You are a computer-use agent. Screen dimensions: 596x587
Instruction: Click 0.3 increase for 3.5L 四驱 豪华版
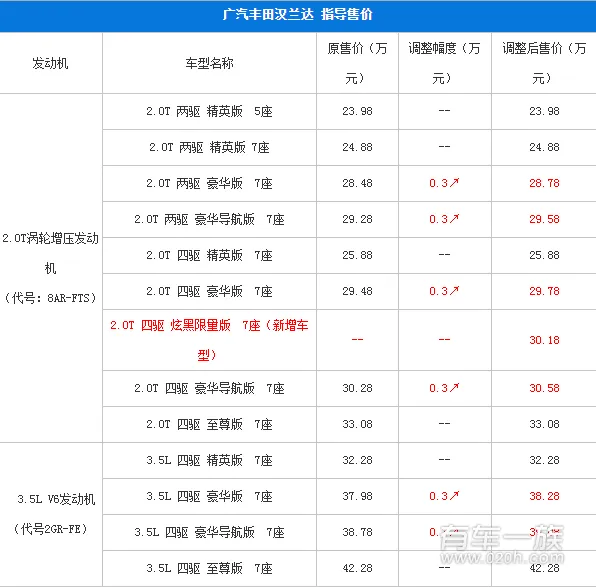tap(444, 496)
